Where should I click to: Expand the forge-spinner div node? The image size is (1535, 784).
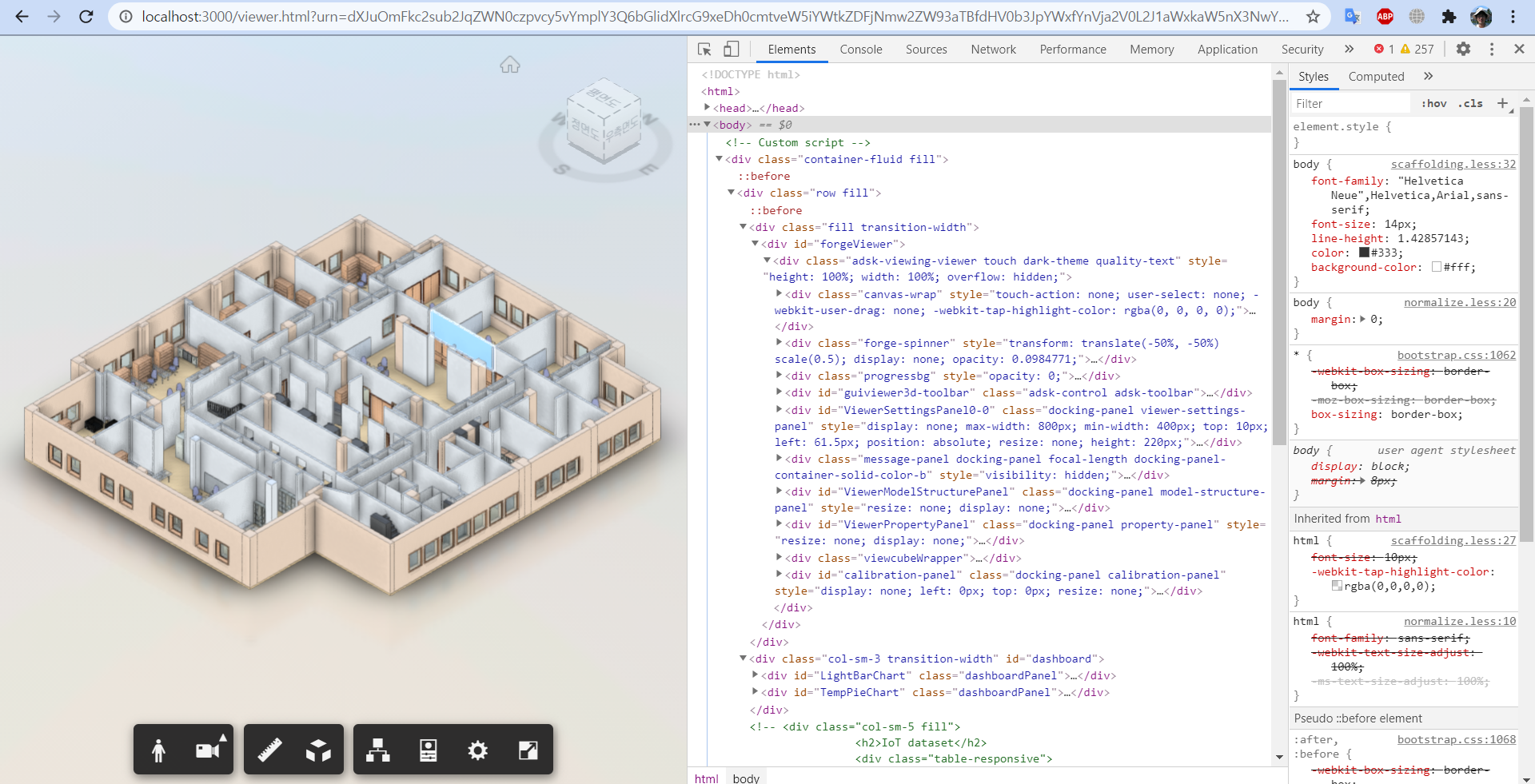(779, 343)
